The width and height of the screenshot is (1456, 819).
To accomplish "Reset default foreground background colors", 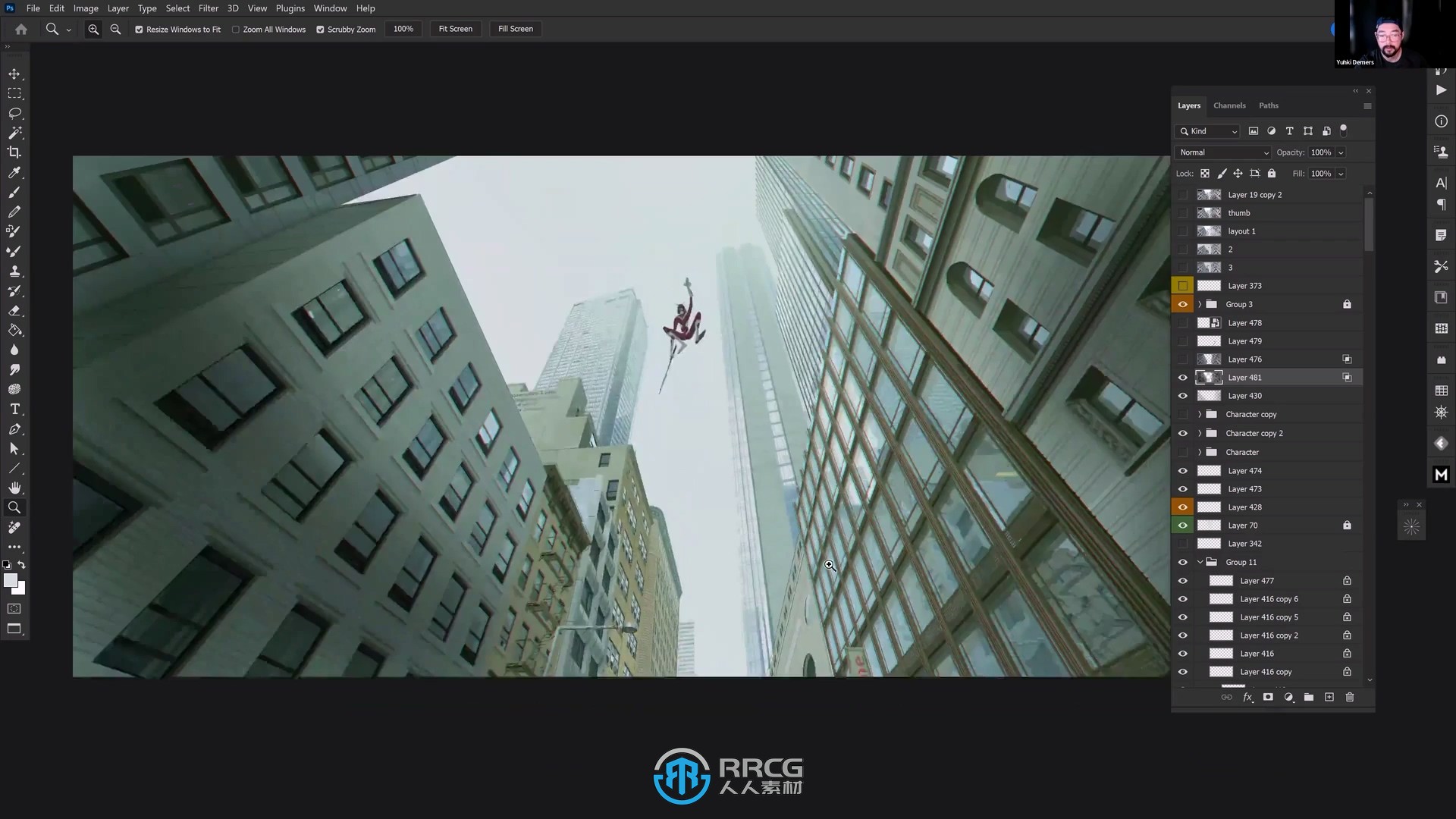I will point(8,565).
